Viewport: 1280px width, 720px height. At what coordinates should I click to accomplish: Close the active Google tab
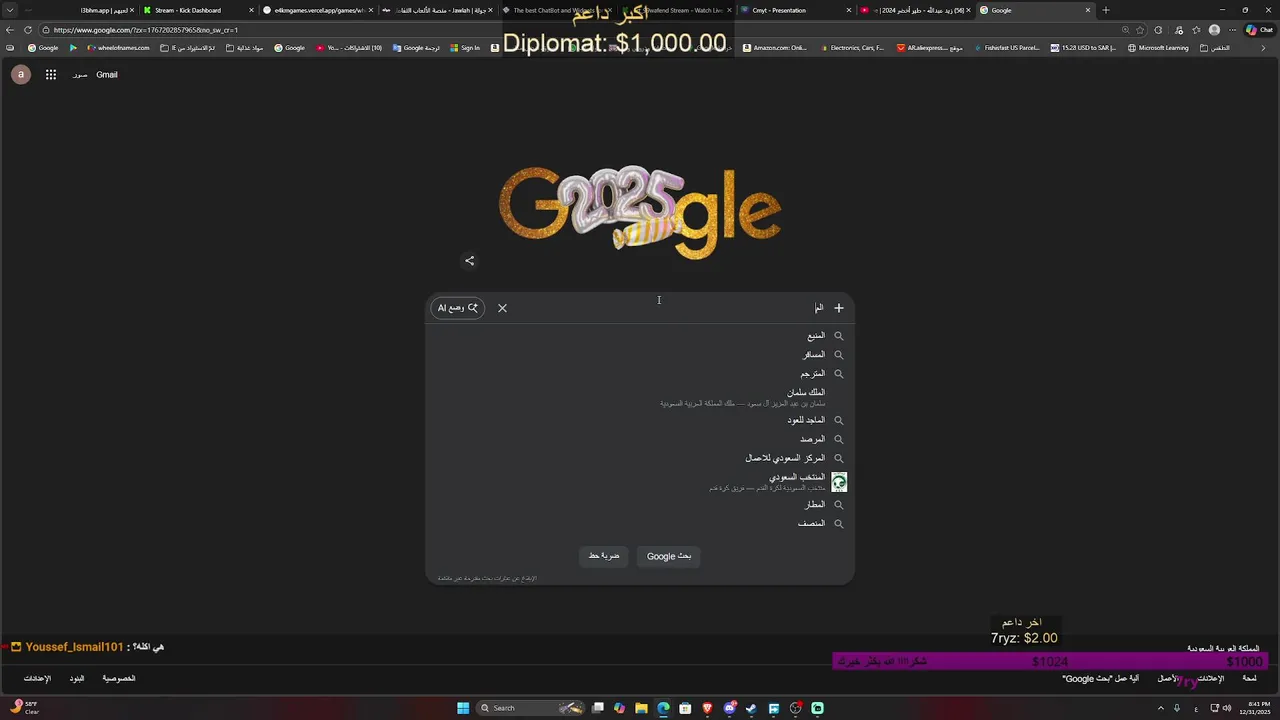pos(1088,10)
